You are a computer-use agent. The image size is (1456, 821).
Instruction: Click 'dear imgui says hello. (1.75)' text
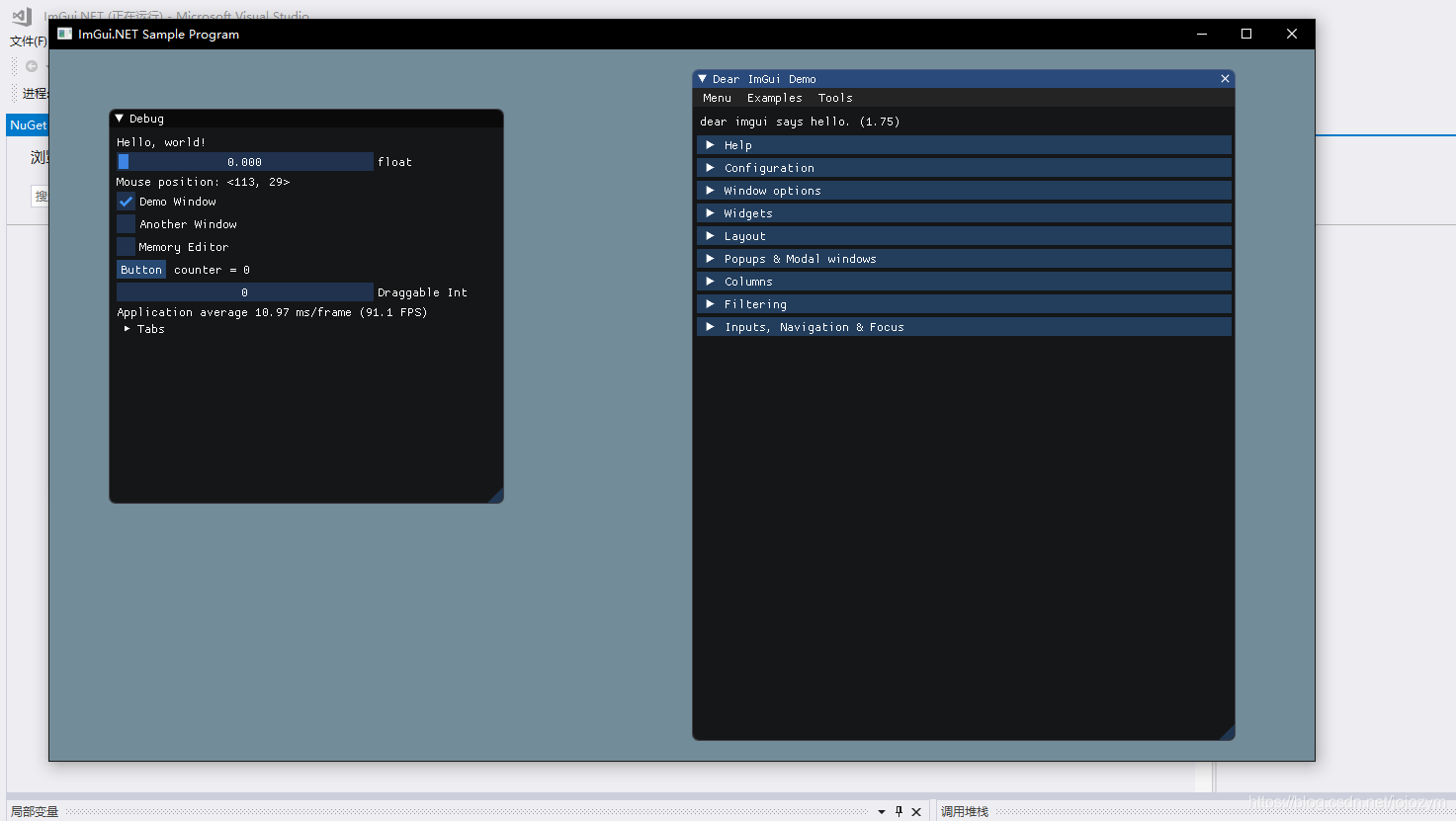(800, 122)
